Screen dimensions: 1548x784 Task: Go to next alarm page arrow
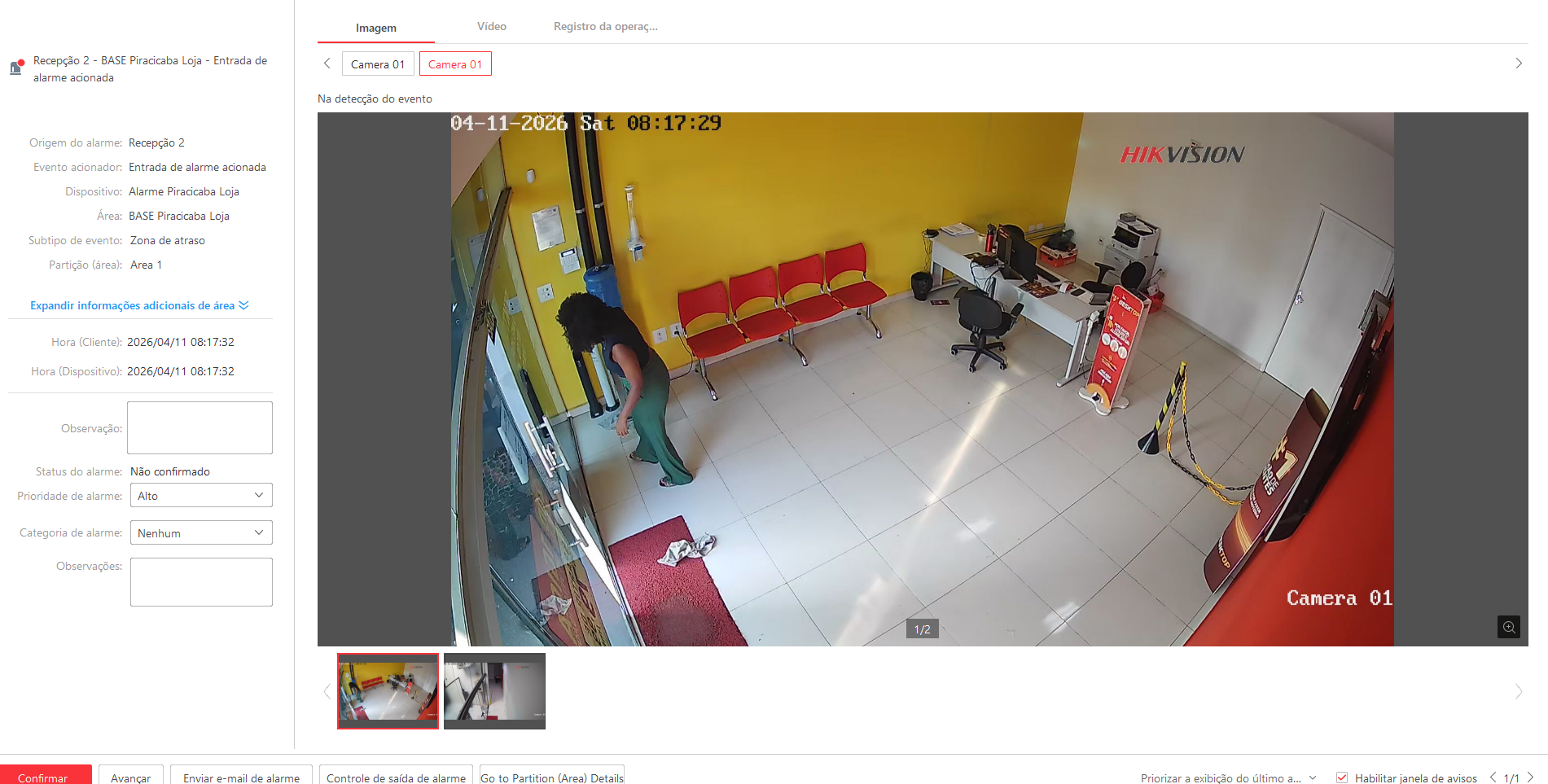click(x=1530, y=777)
